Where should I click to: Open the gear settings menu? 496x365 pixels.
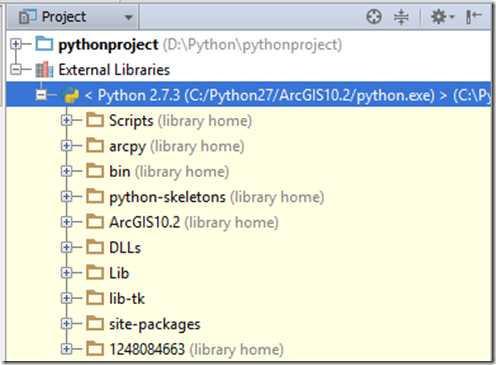tap(442, 17)
